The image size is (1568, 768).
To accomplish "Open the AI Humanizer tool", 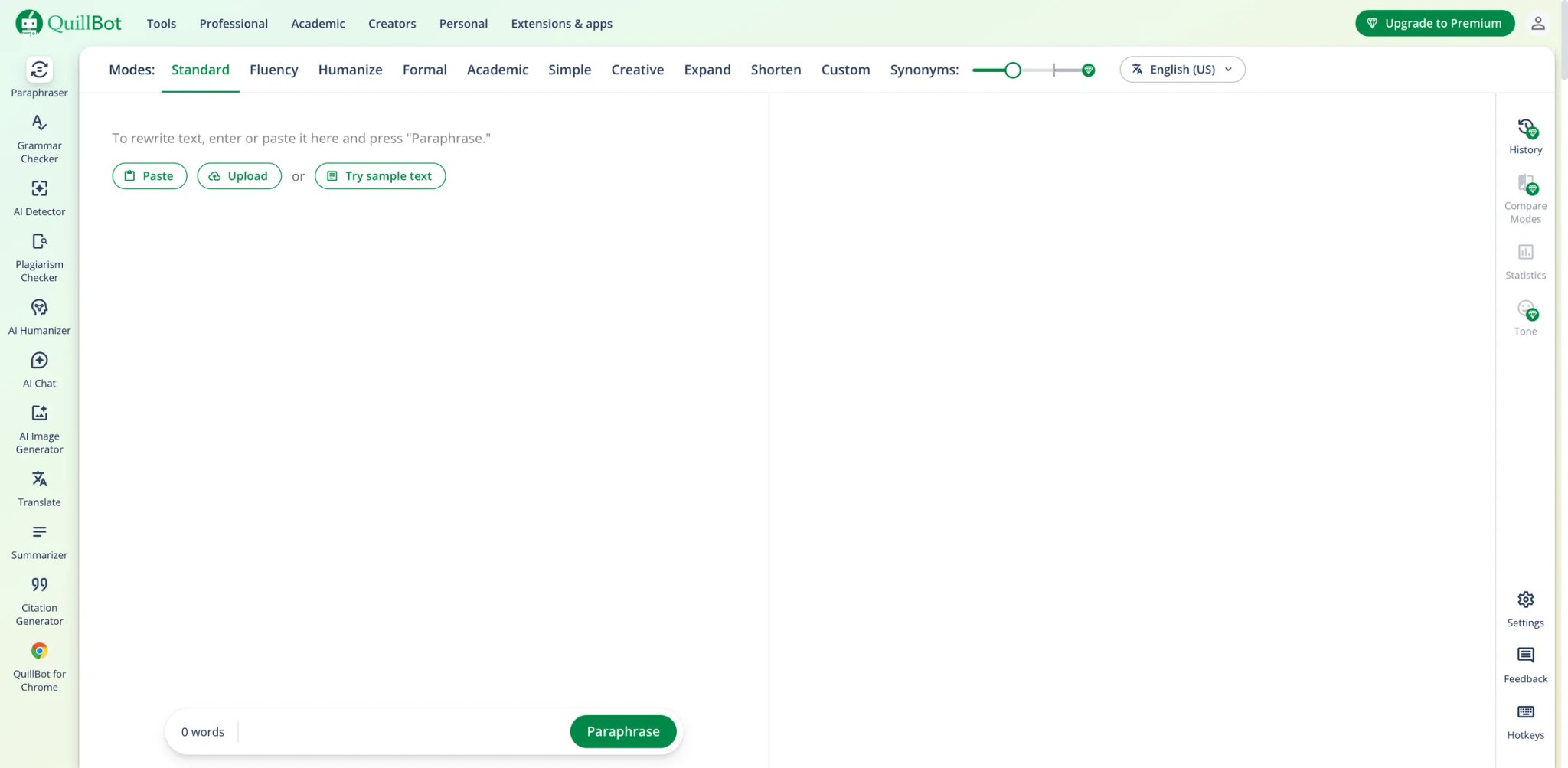I will click(39, 316).
